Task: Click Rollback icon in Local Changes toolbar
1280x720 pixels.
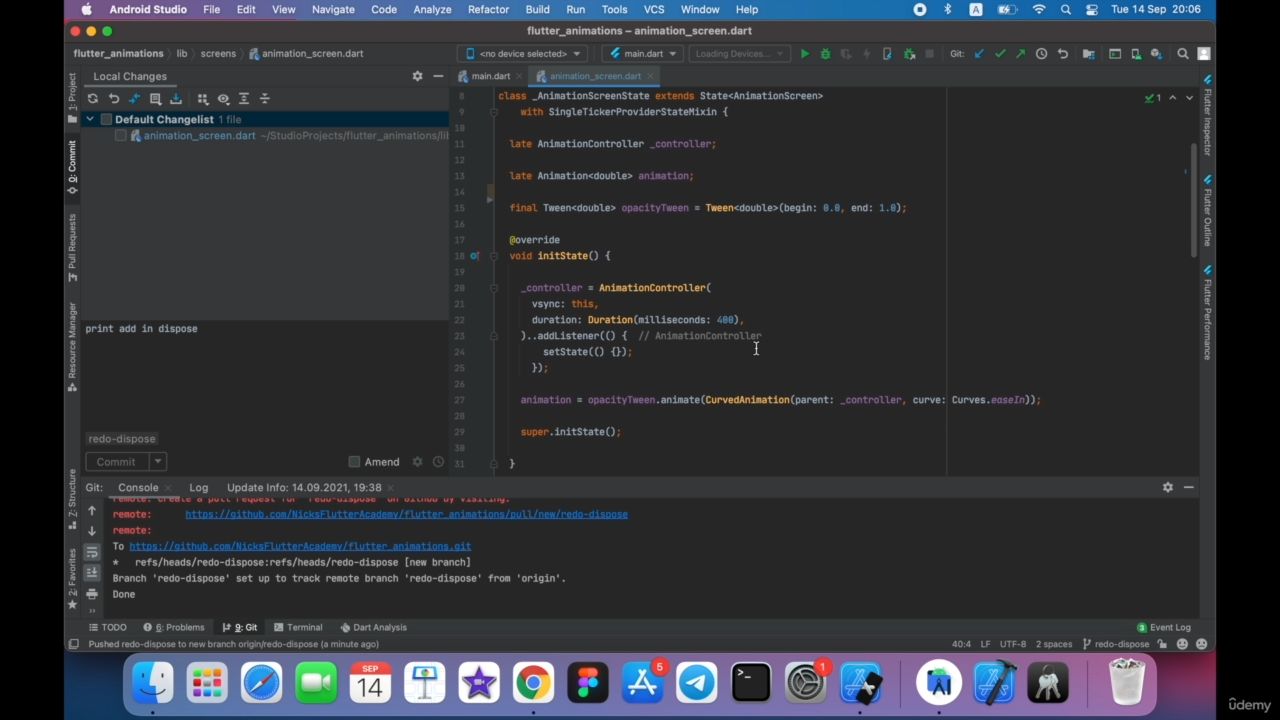Action: point(114,99)
